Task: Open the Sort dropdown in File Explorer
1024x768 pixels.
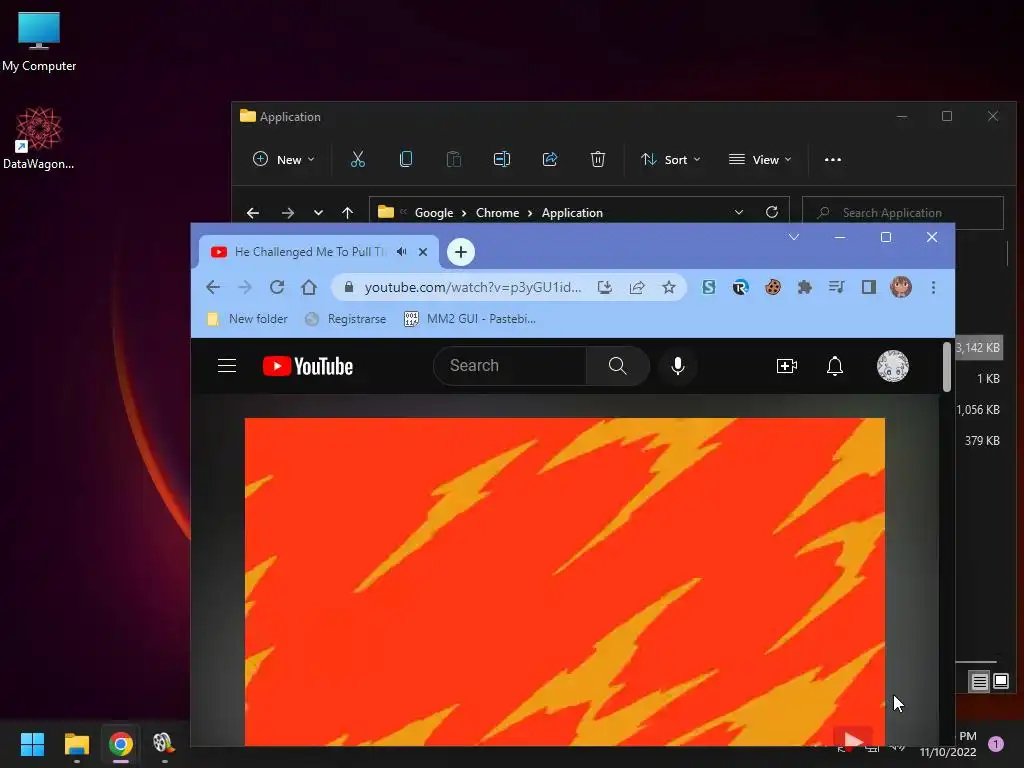Action: [671, 159]
